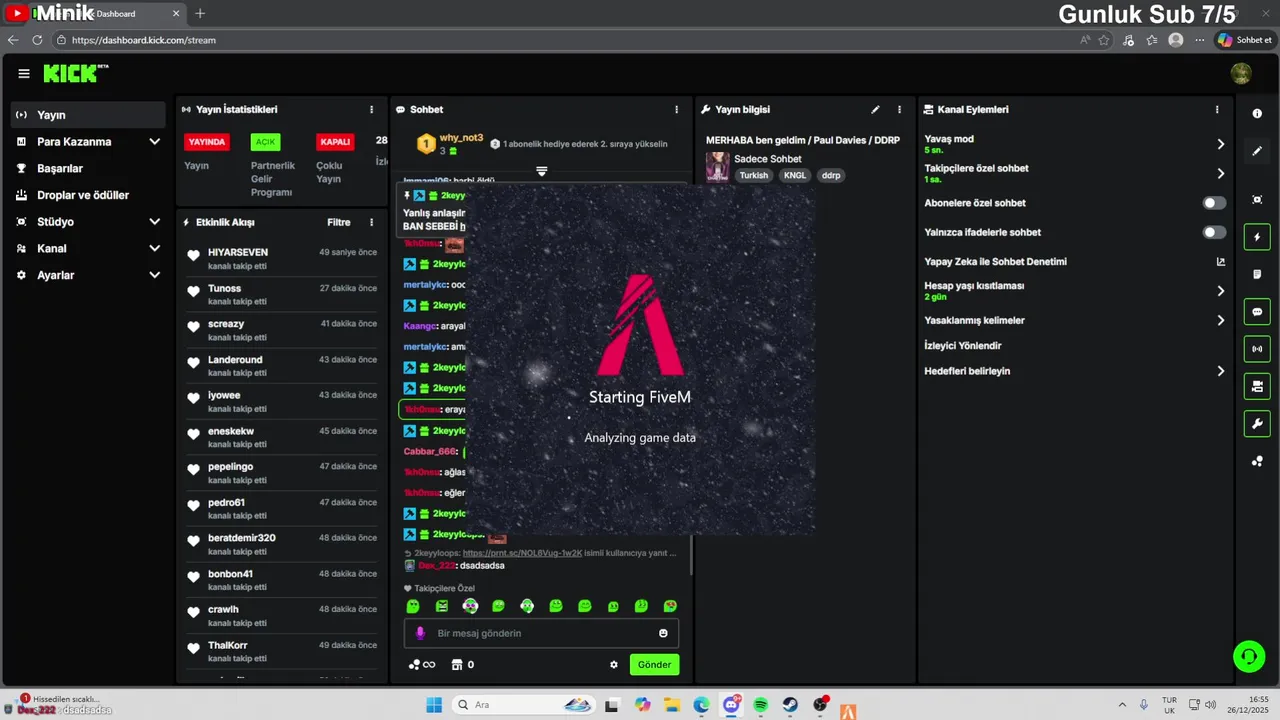Toggle the chat bubble widget icon
This screenshot has height=720, width=1280.
click(x=1257, y=312)
